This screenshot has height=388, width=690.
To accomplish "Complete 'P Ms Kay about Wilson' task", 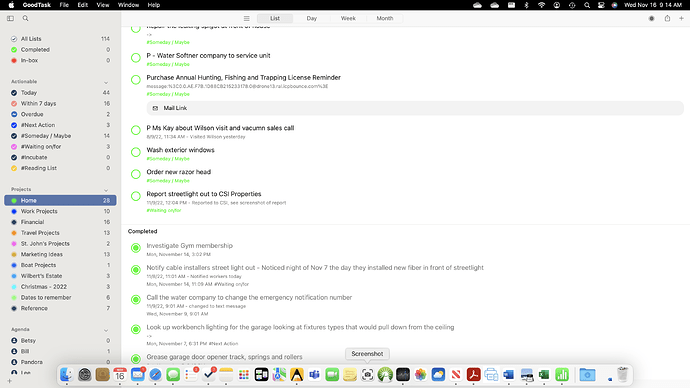I will tap(136, 130).
